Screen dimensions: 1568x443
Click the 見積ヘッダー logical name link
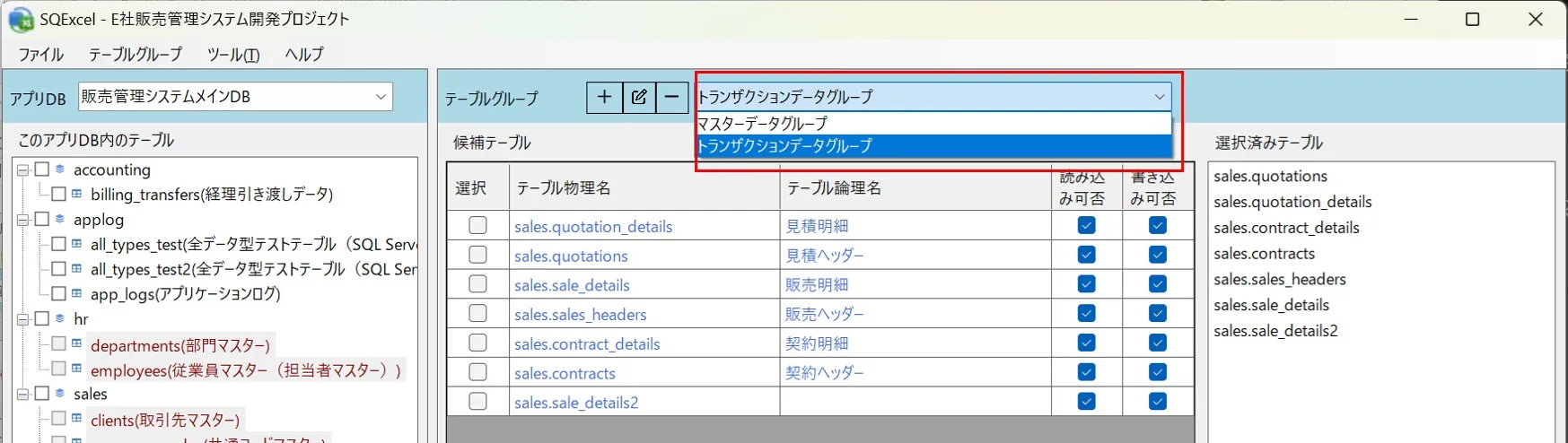click(825, 256)
